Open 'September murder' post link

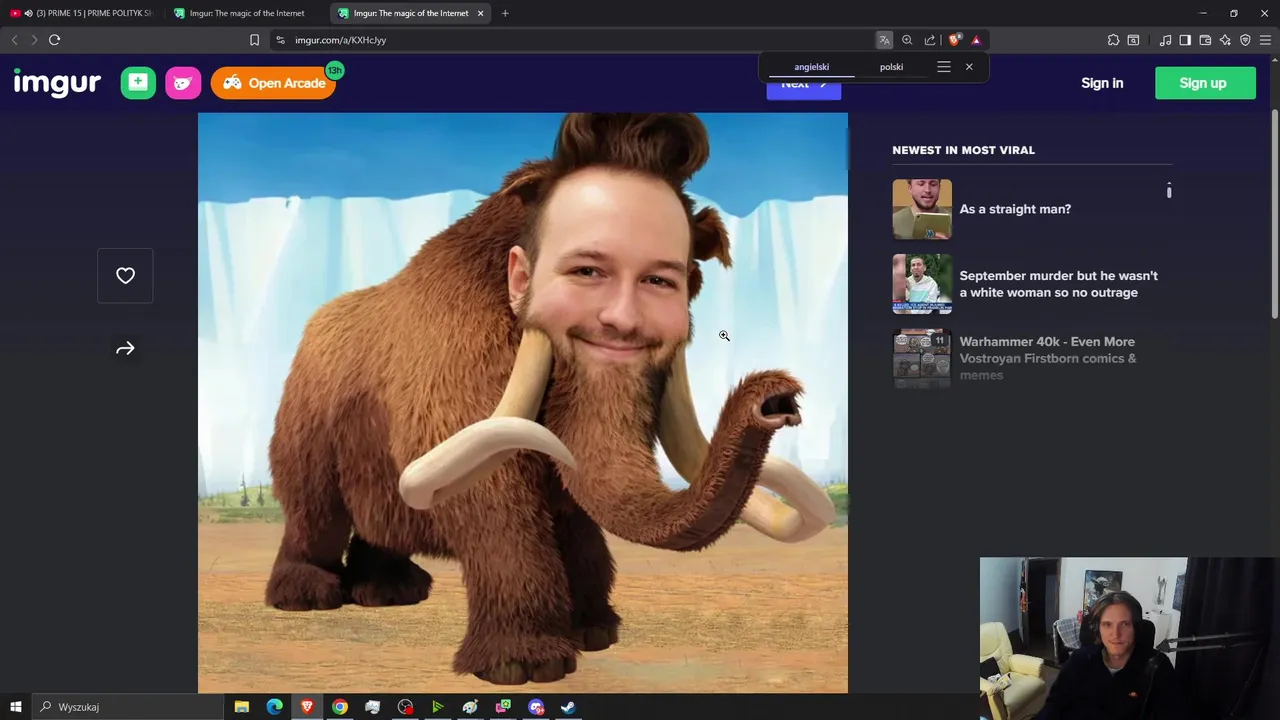[1058, 284]
